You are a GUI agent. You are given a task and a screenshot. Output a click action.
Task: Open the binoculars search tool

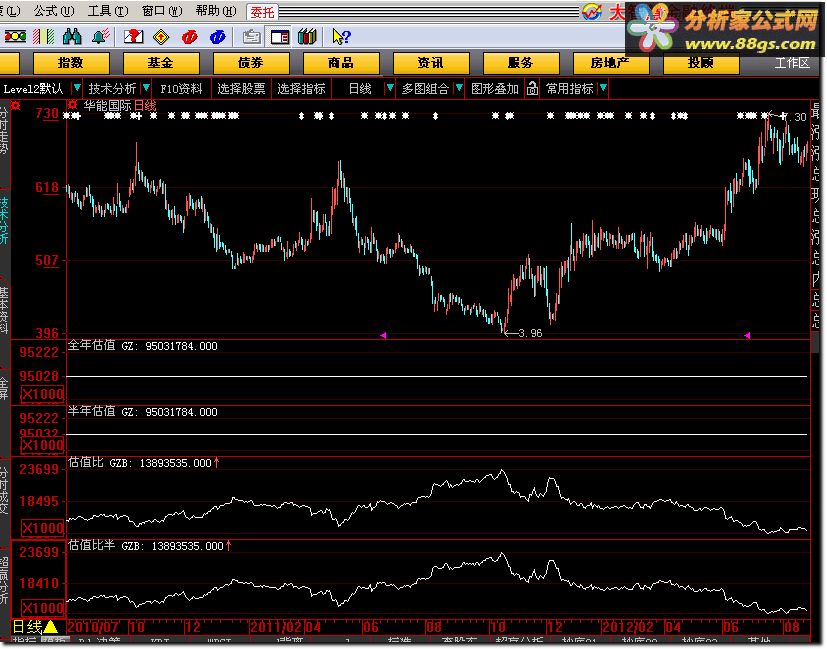click(72, 37)
